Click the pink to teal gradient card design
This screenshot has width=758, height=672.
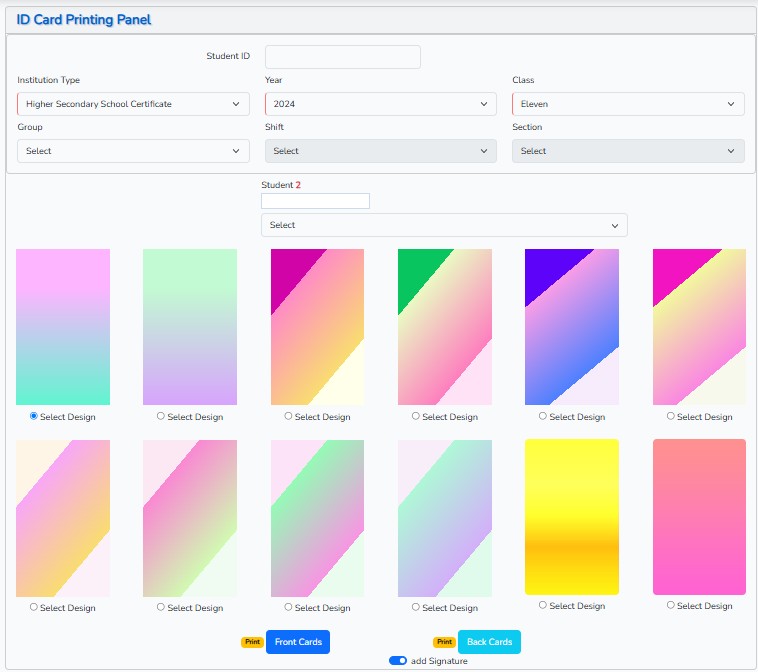point(63,326)
